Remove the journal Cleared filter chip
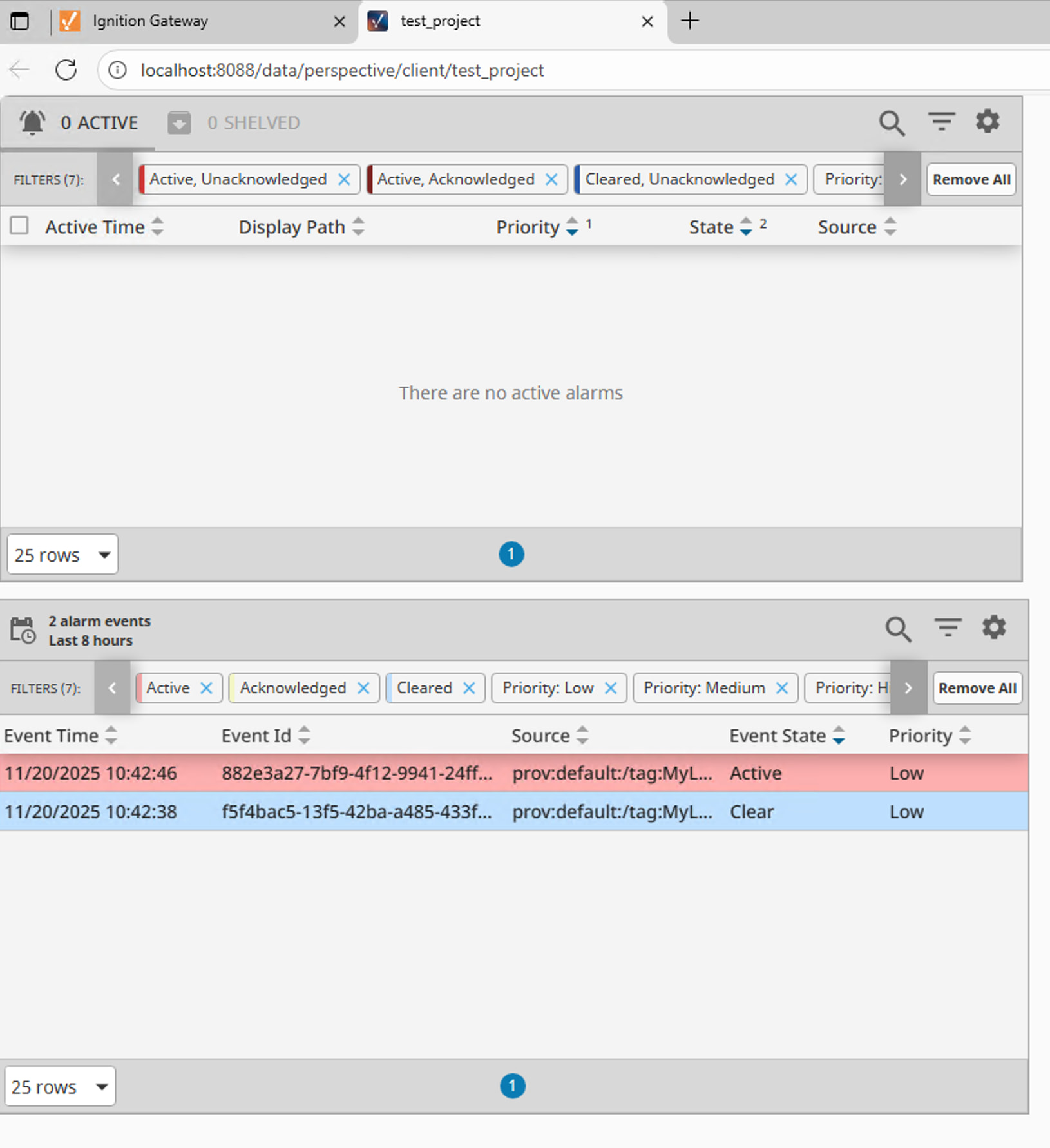 click(469, 688)
